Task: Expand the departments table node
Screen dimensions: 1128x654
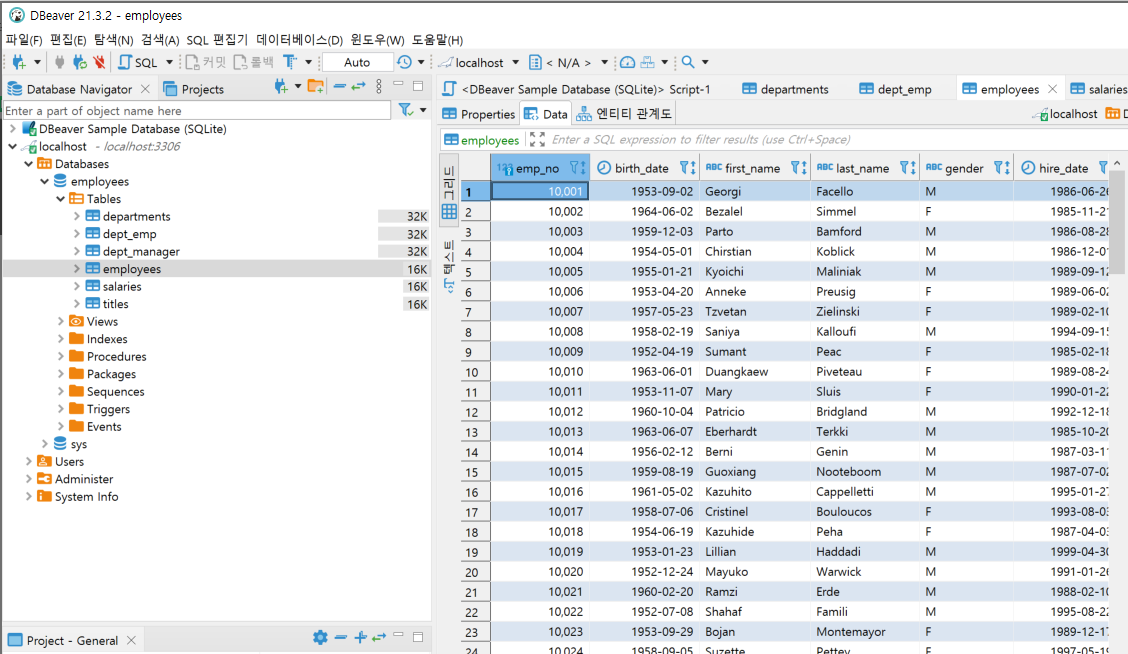Action: tap(76, 216)
